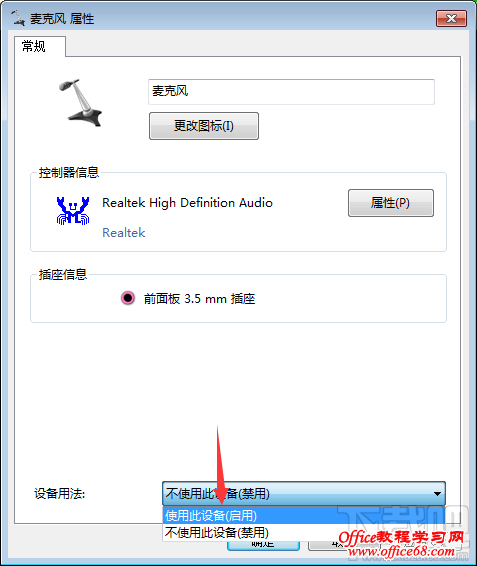
Task: Click the blue Realtek crab logo icon
Action: click(73, 210)
